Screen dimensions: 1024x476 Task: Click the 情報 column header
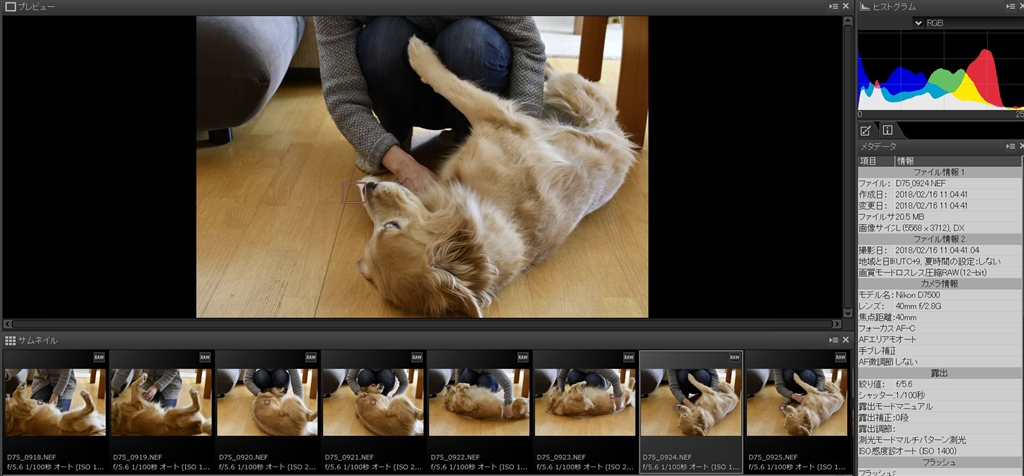[x=957, y=161]
